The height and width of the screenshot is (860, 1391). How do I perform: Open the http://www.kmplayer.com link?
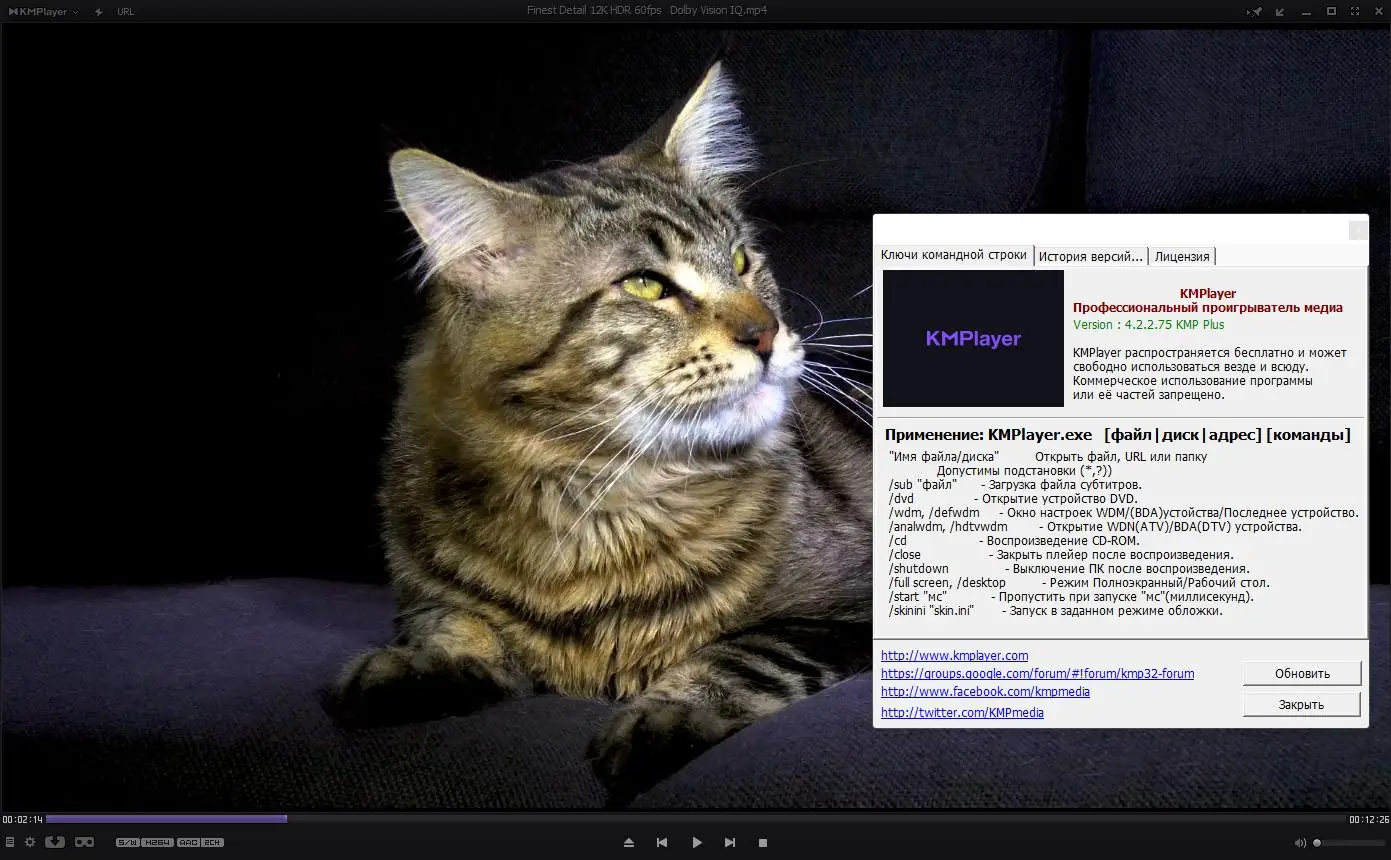(954, 656)
